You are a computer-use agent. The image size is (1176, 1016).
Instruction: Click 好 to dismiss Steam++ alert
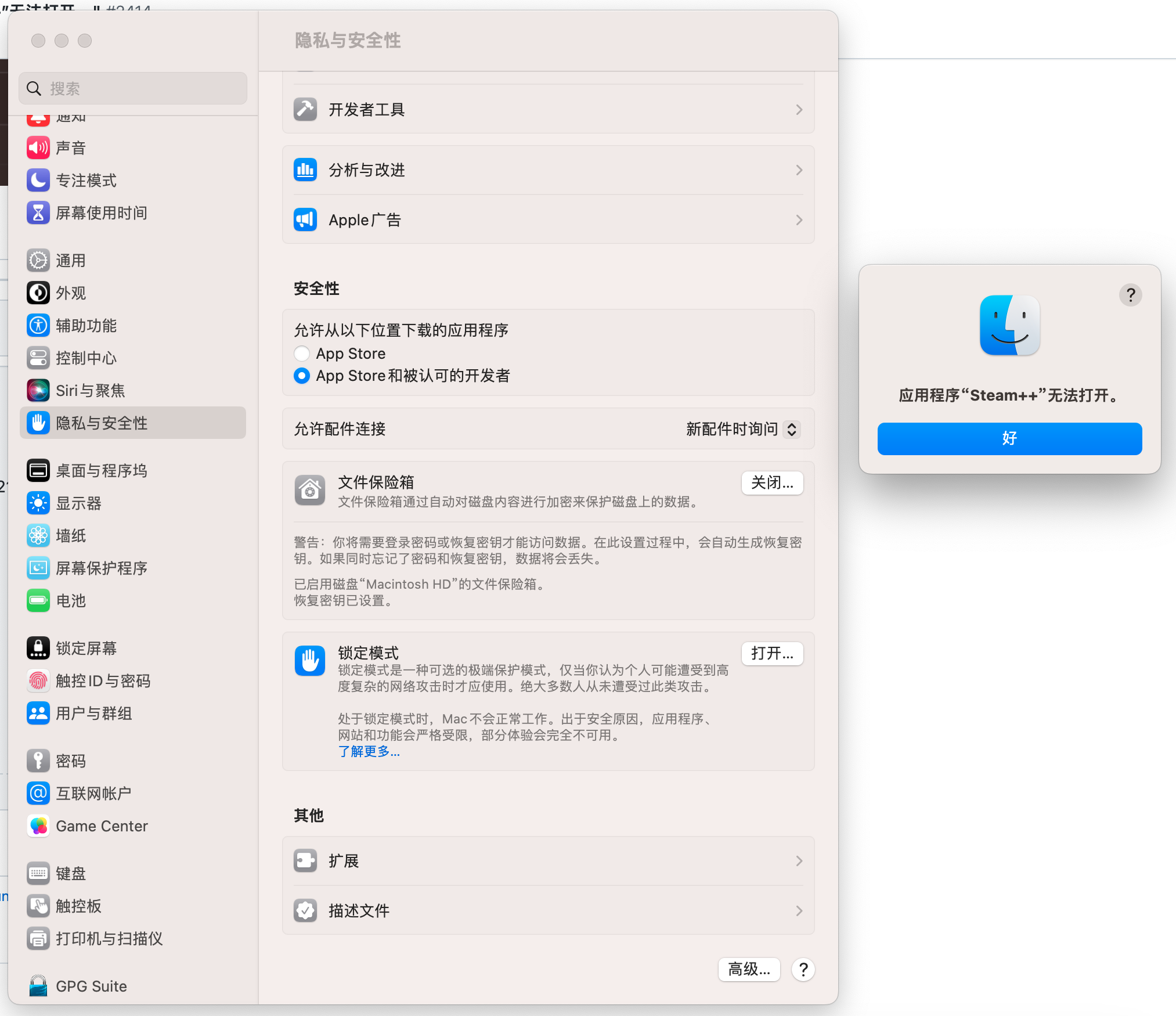tap(1009, 439)
